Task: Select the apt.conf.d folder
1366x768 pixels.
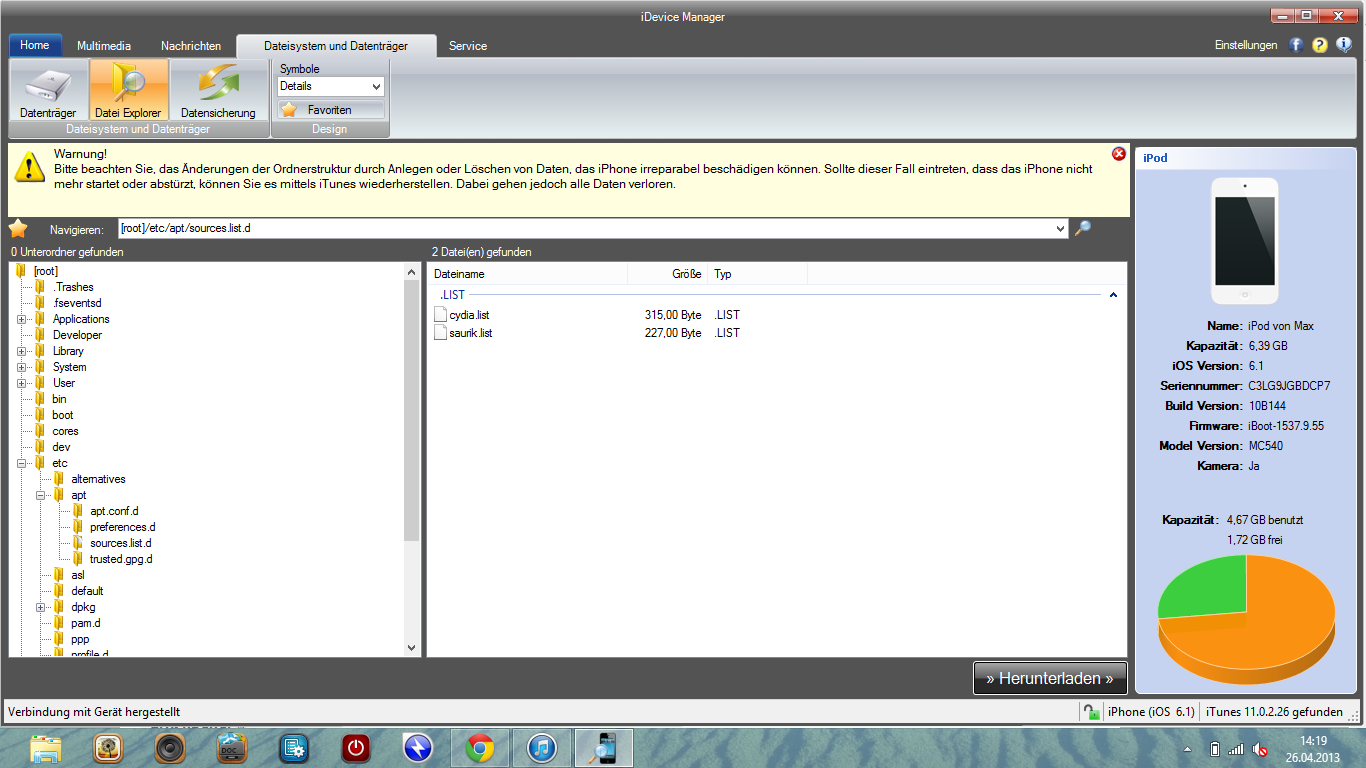Action: point(114,511)
